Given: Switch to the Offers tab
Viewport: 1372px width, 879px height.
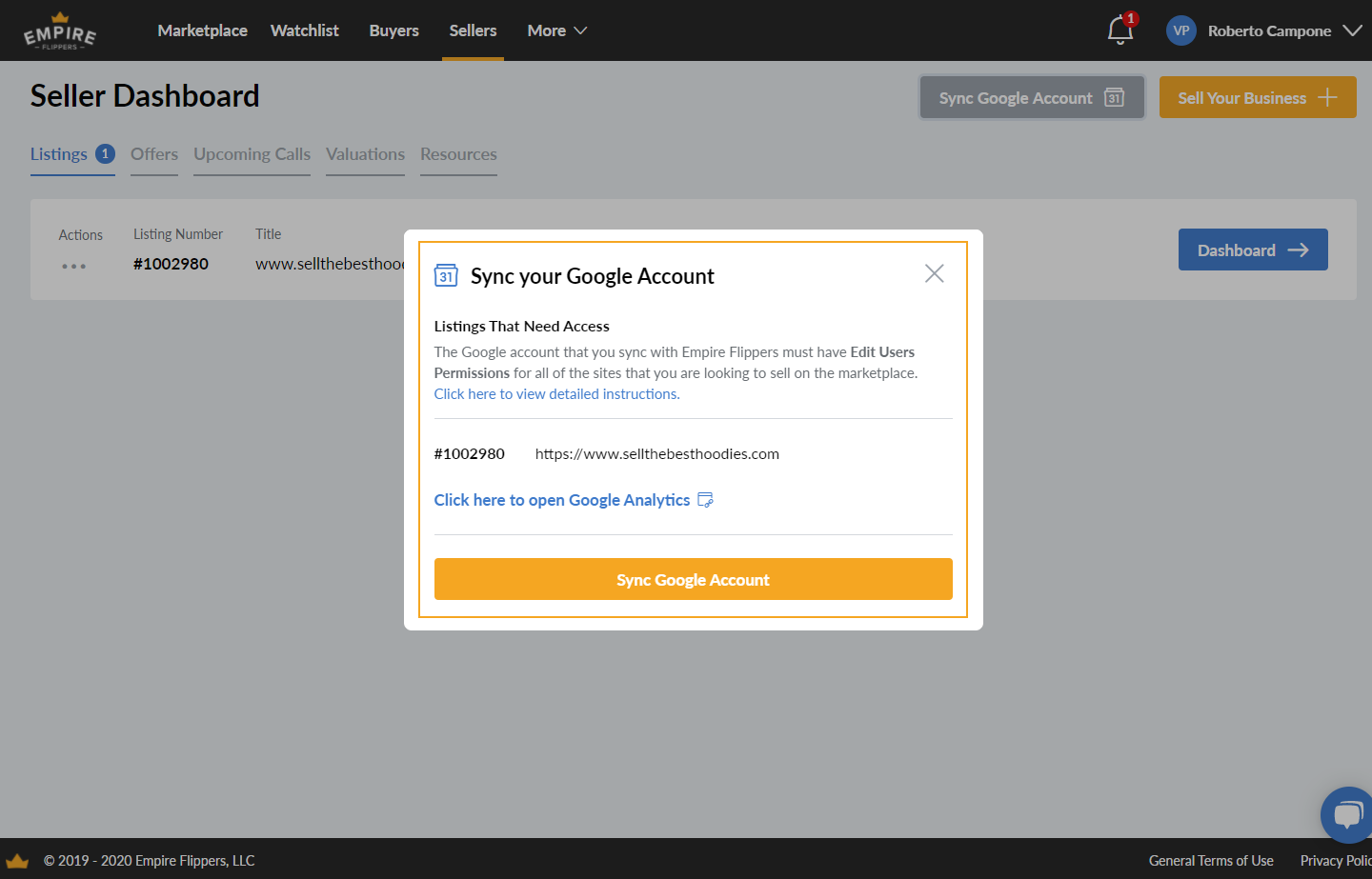Looking at the screenshot, I should pyautogui.click(x=154, y=154).
